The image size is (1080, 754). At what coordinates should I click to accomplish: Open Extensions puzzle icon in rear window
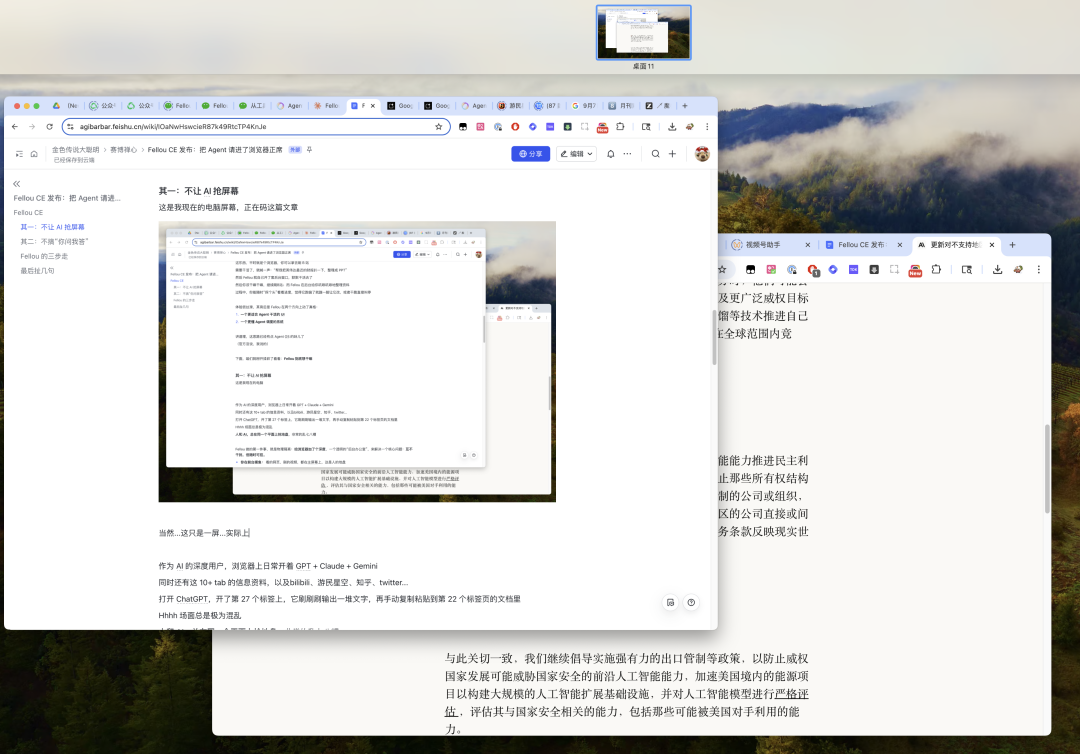(x=936, y=270)
